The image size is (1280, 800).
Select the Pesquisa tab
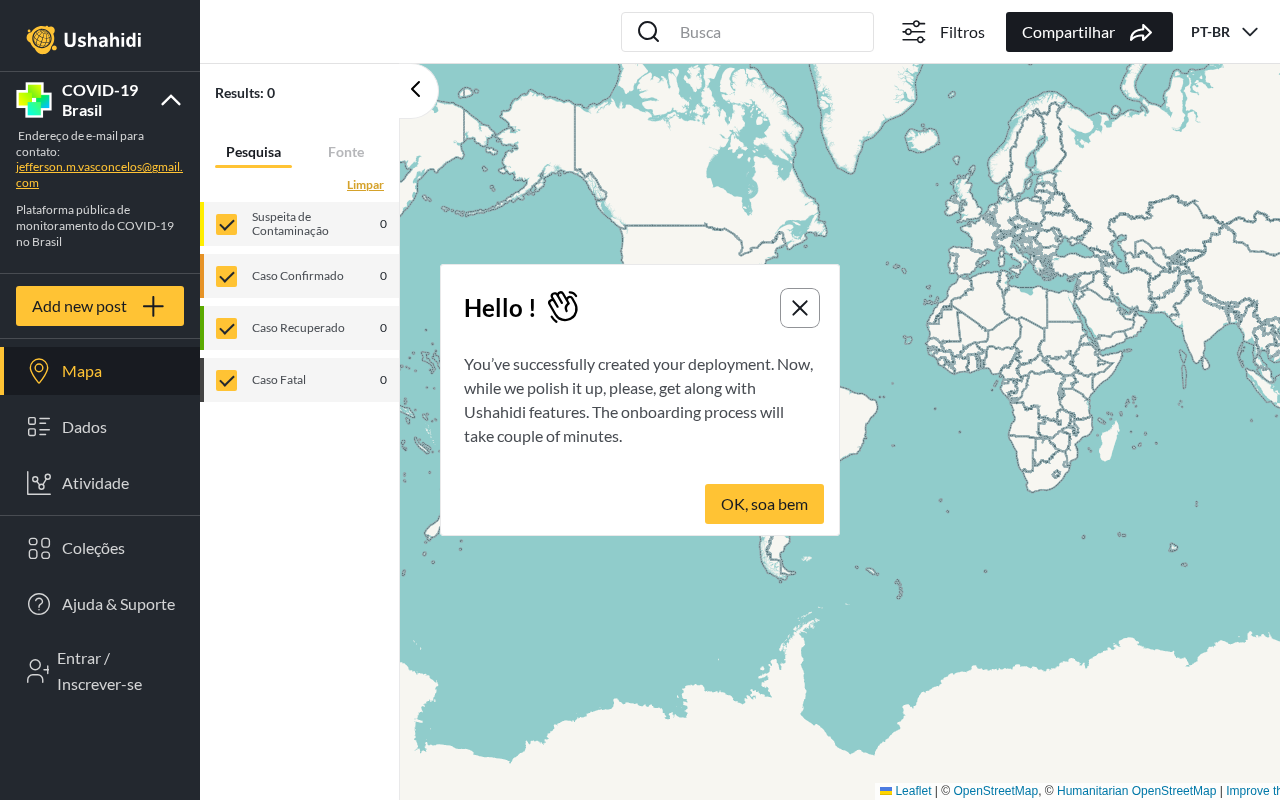(253, 152)
